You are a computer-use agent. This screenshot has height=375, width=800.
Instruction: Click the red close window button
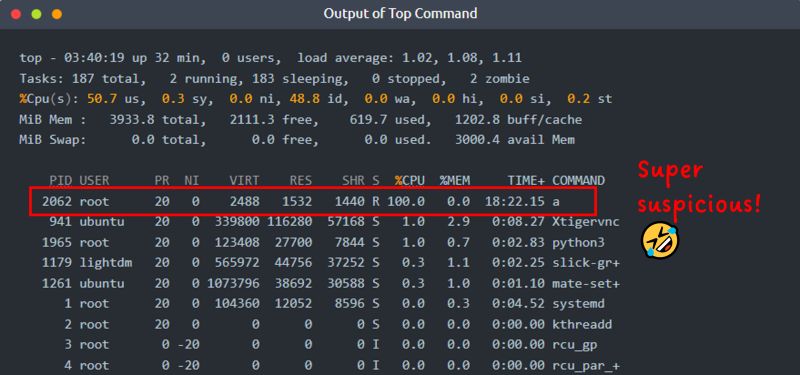[16, 14]
